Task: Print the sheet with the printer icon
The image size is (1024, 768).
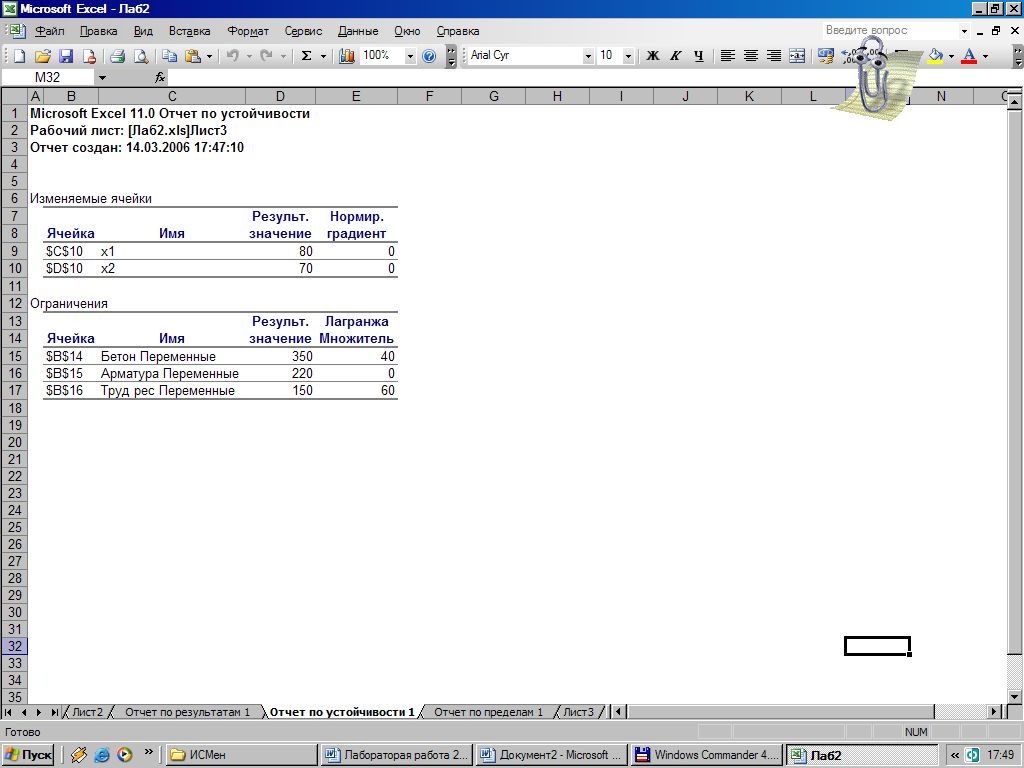Action: coord(117,56)
